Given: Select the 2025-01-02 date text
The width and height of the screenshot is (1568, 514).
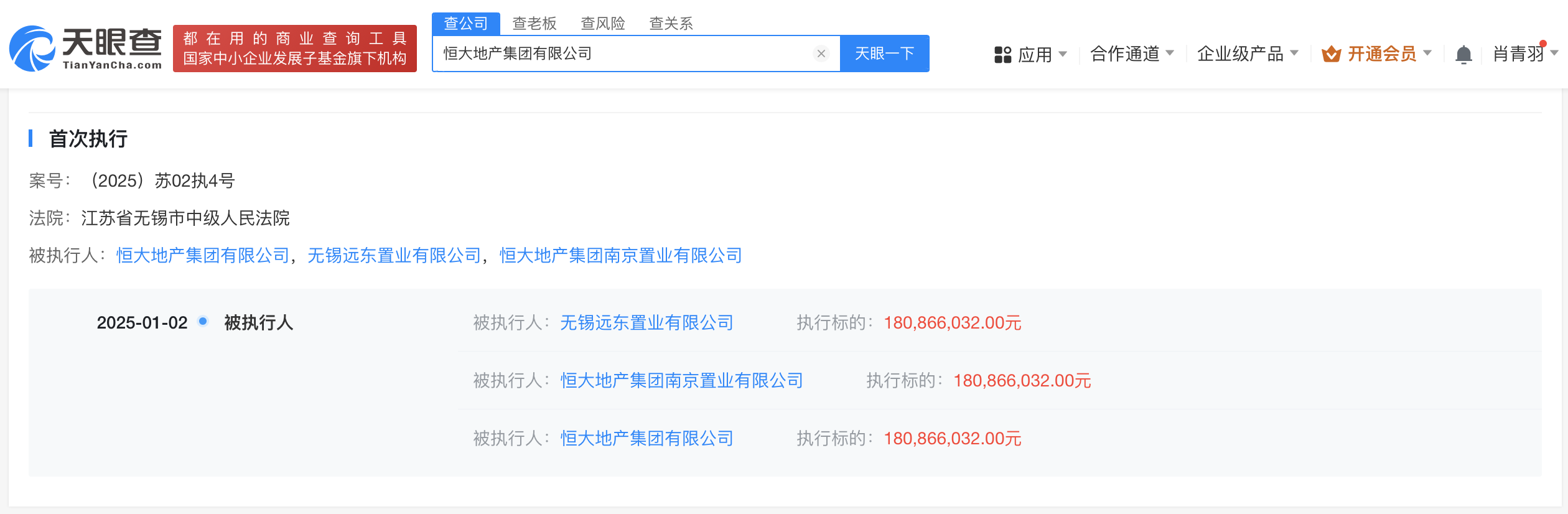Looking at the screenshot, I should click(142, 322).
